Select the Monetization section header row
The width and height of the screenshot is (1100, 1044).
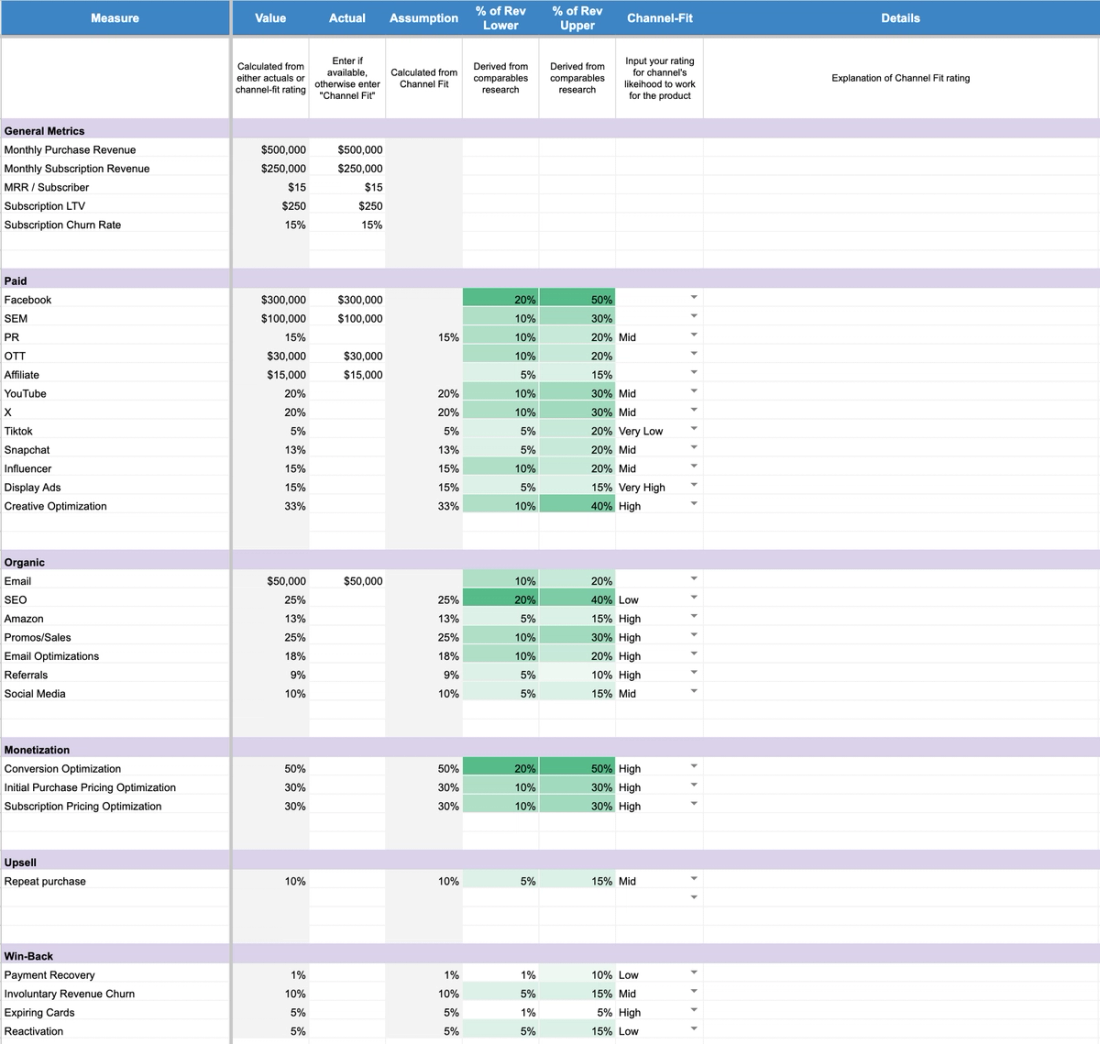(x=550, y=749)
